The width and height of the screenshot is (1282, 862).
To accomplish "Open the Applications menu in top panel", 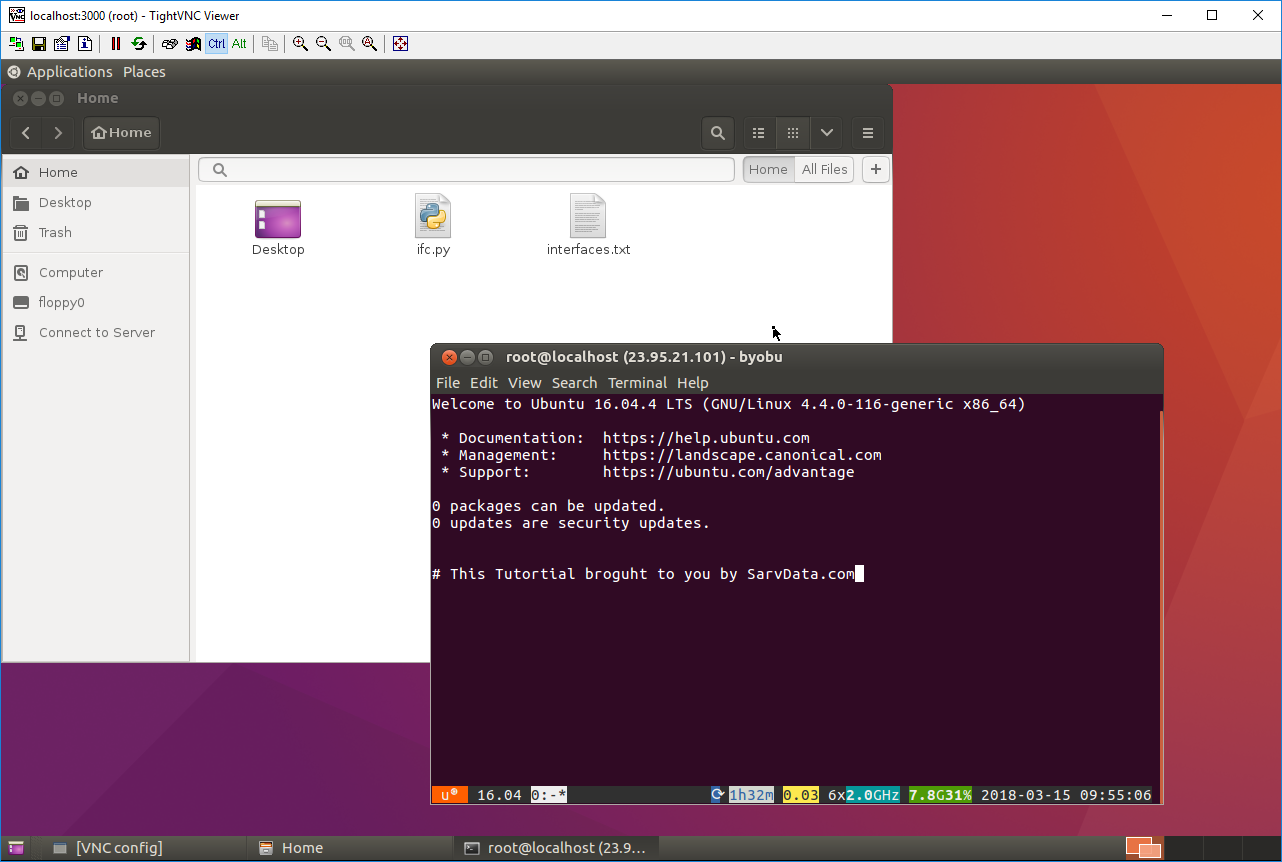I will pos(69,72).
